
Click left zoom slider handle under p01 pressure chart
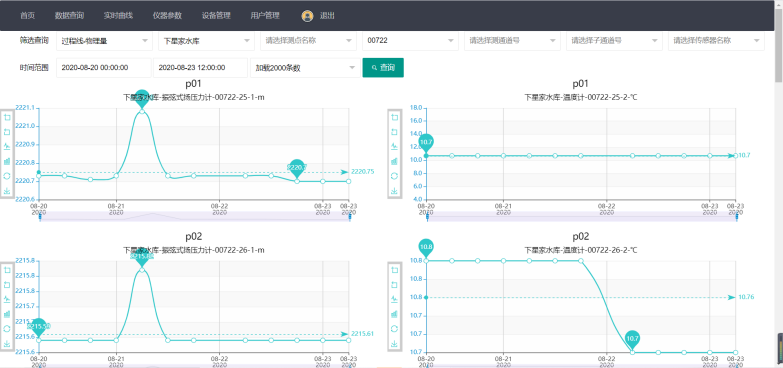(x=39, y=217)
